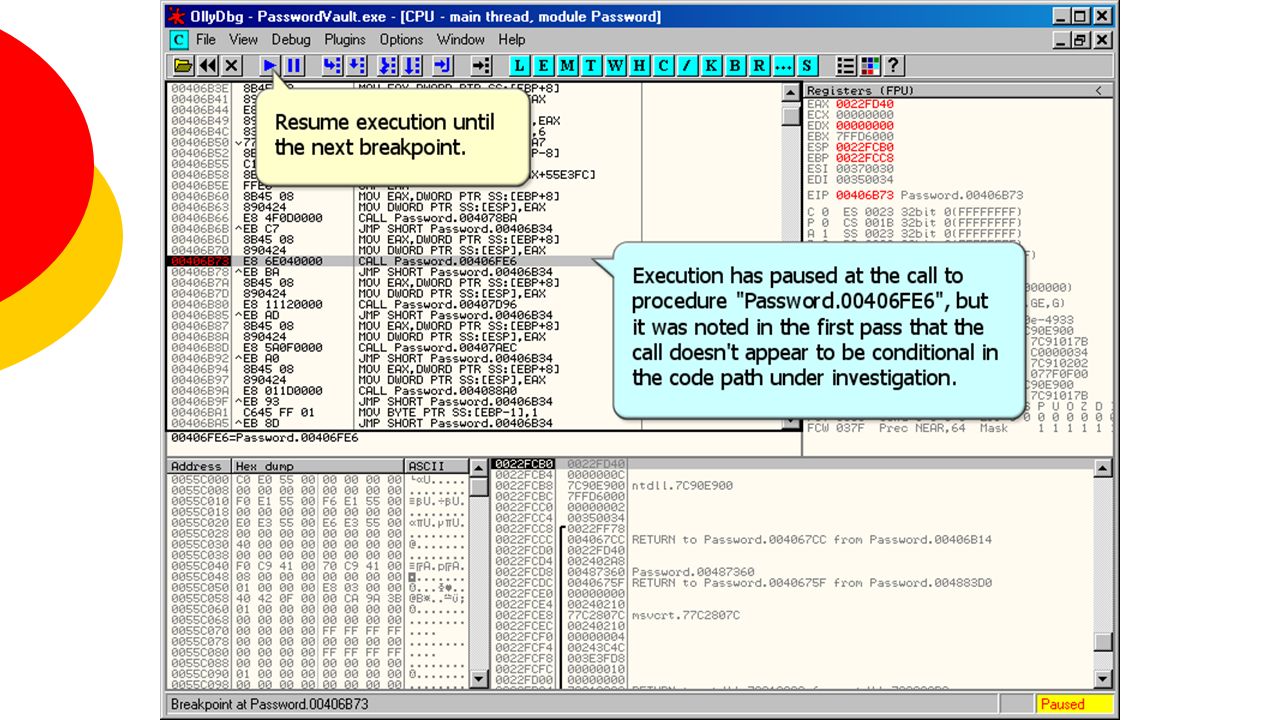The image size is (1280, 720).
Task: Click the registers pane left chevron
Action: pos(1100,91)
